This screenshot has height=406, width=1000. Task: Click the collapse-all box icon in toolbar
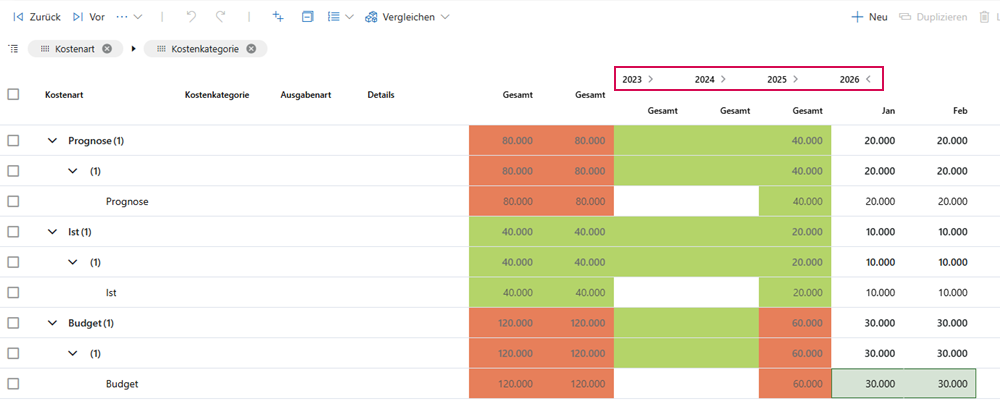(308, 17)
